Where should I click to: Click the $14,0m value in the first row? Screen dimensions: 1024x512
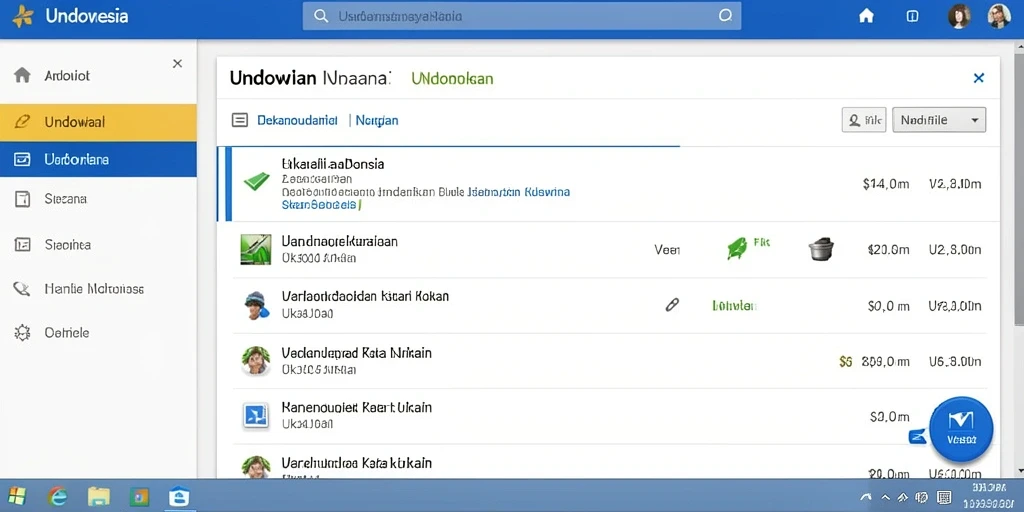[x=886, y=184]
